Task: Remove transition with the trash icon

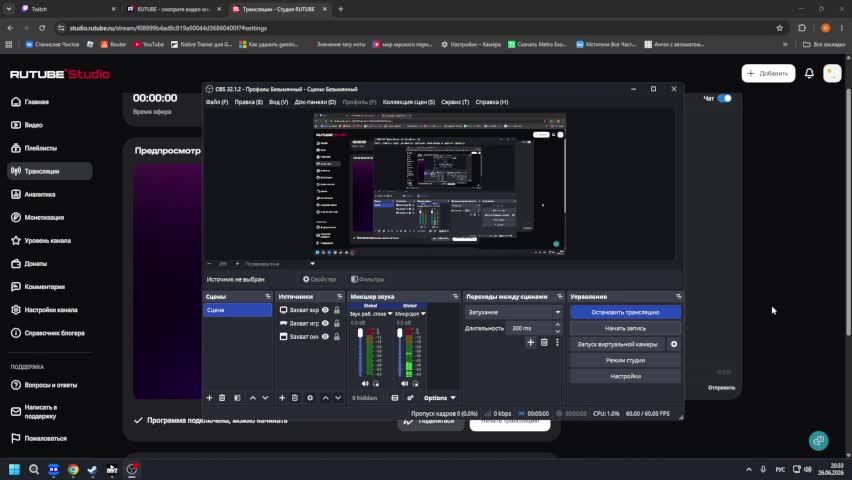Action: click(544, 342)
